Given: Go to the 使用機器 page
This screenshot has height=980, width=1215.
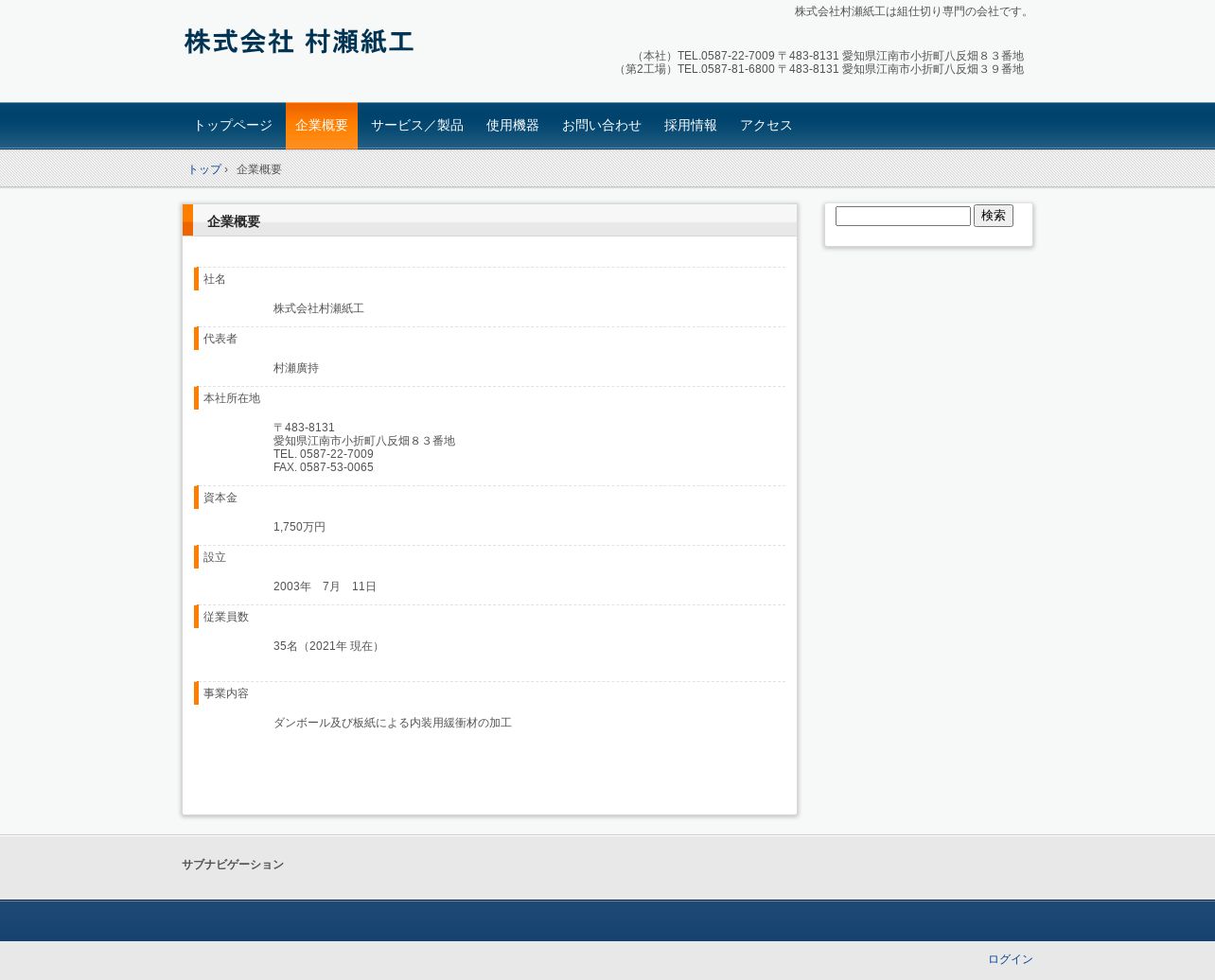Looking at the screenshot, I should tap(513, 126).
